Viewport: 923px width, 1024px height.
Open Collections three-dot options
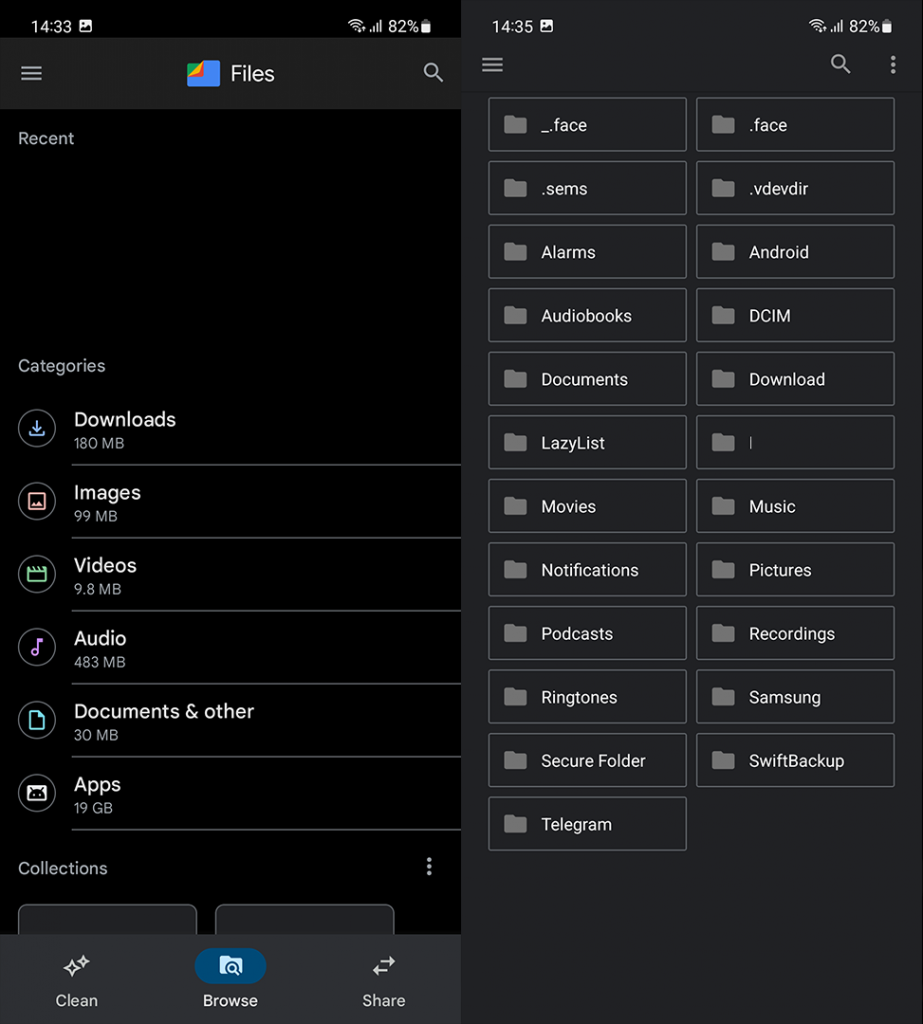pos(429,867)
